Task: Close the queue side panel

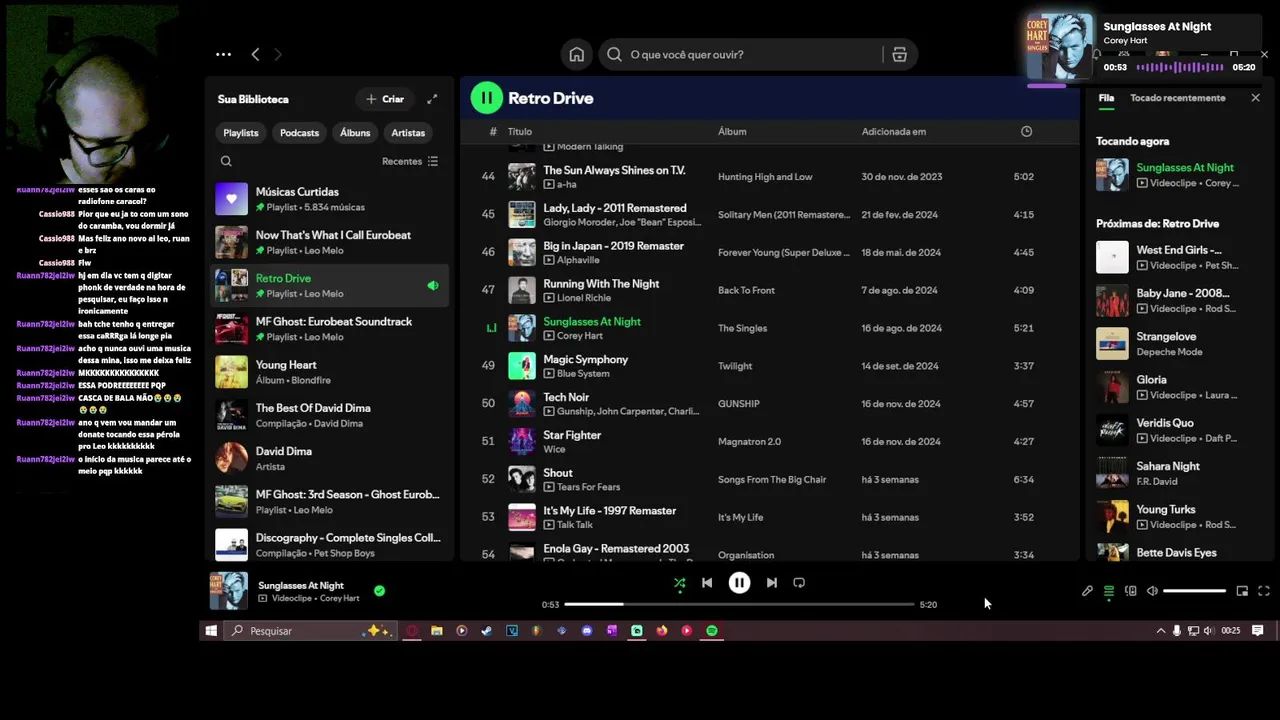Action: [x=1256, y=98]
